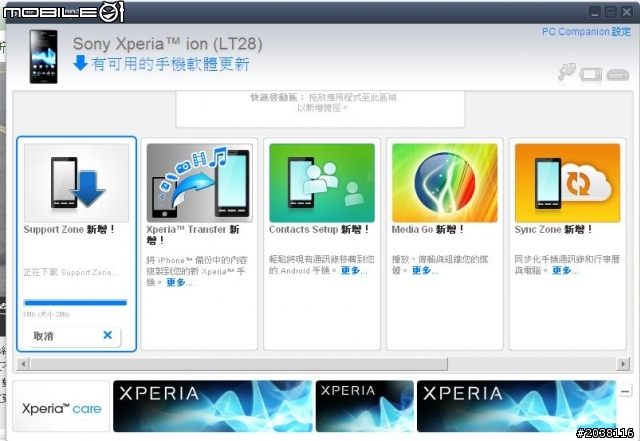Cancel the Support Zone download
Image resolution: width=640 pixels, height=441 pixels.
pyautogui.click(x=75, y=336)
